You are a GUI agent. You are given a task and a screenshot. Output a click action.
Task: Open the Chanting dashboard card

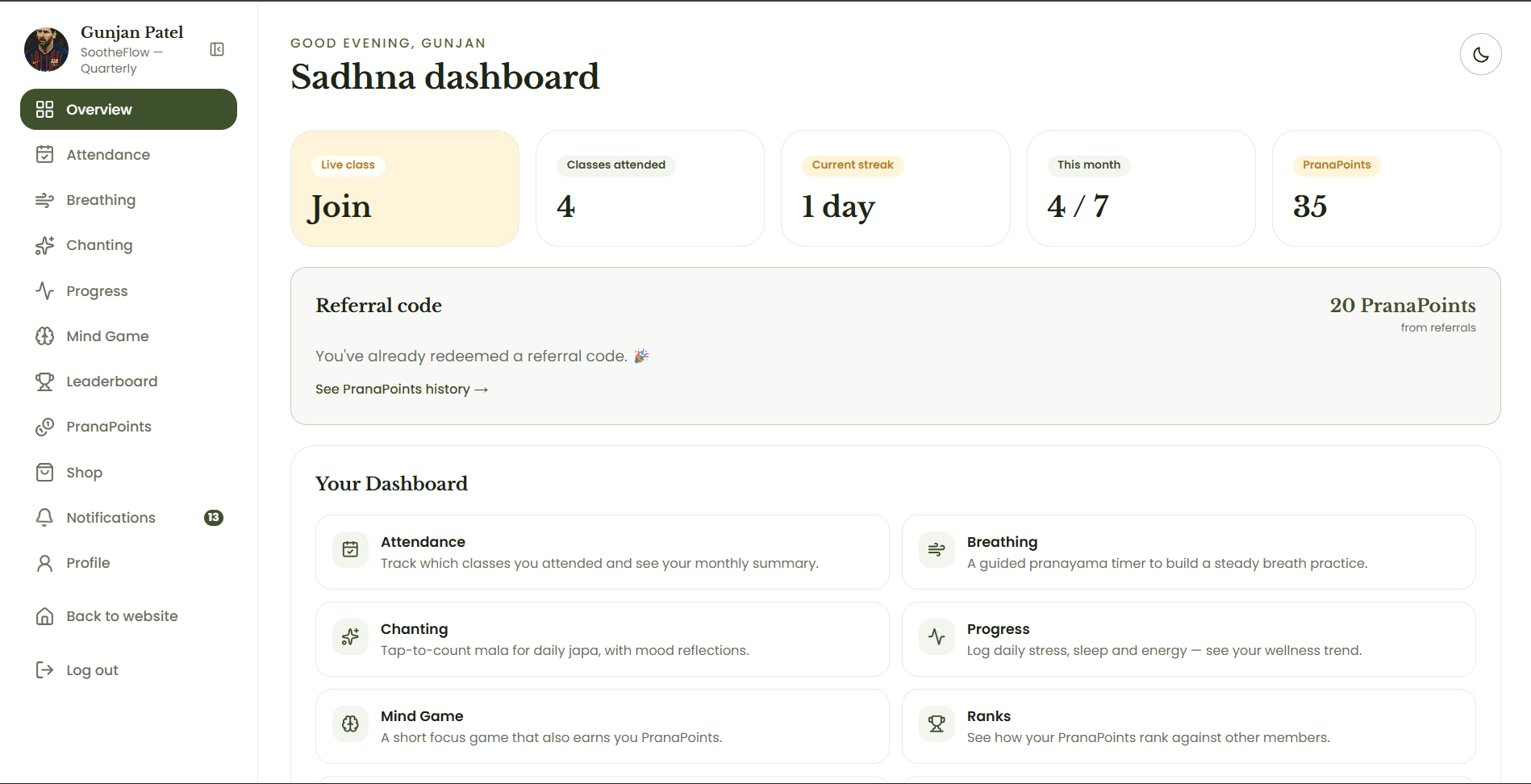point(603,640)
